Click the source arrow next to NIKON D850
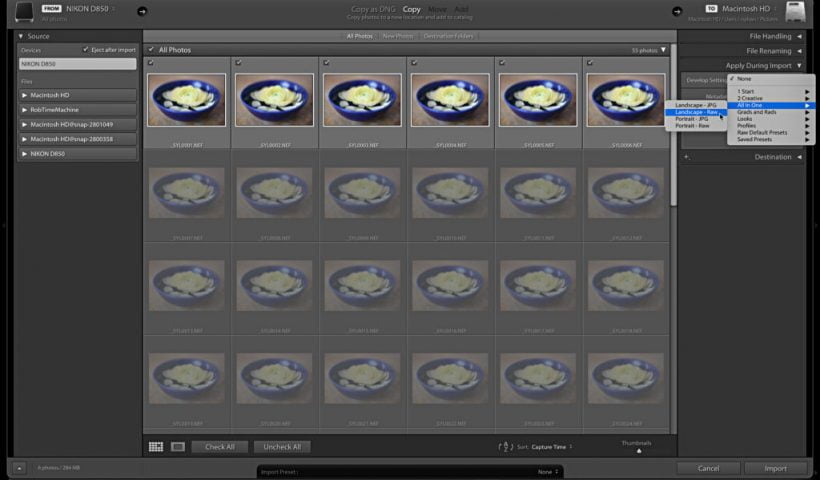Image resolution: width=820 pixels, height=480 pixels. click(x=141, y=12)
